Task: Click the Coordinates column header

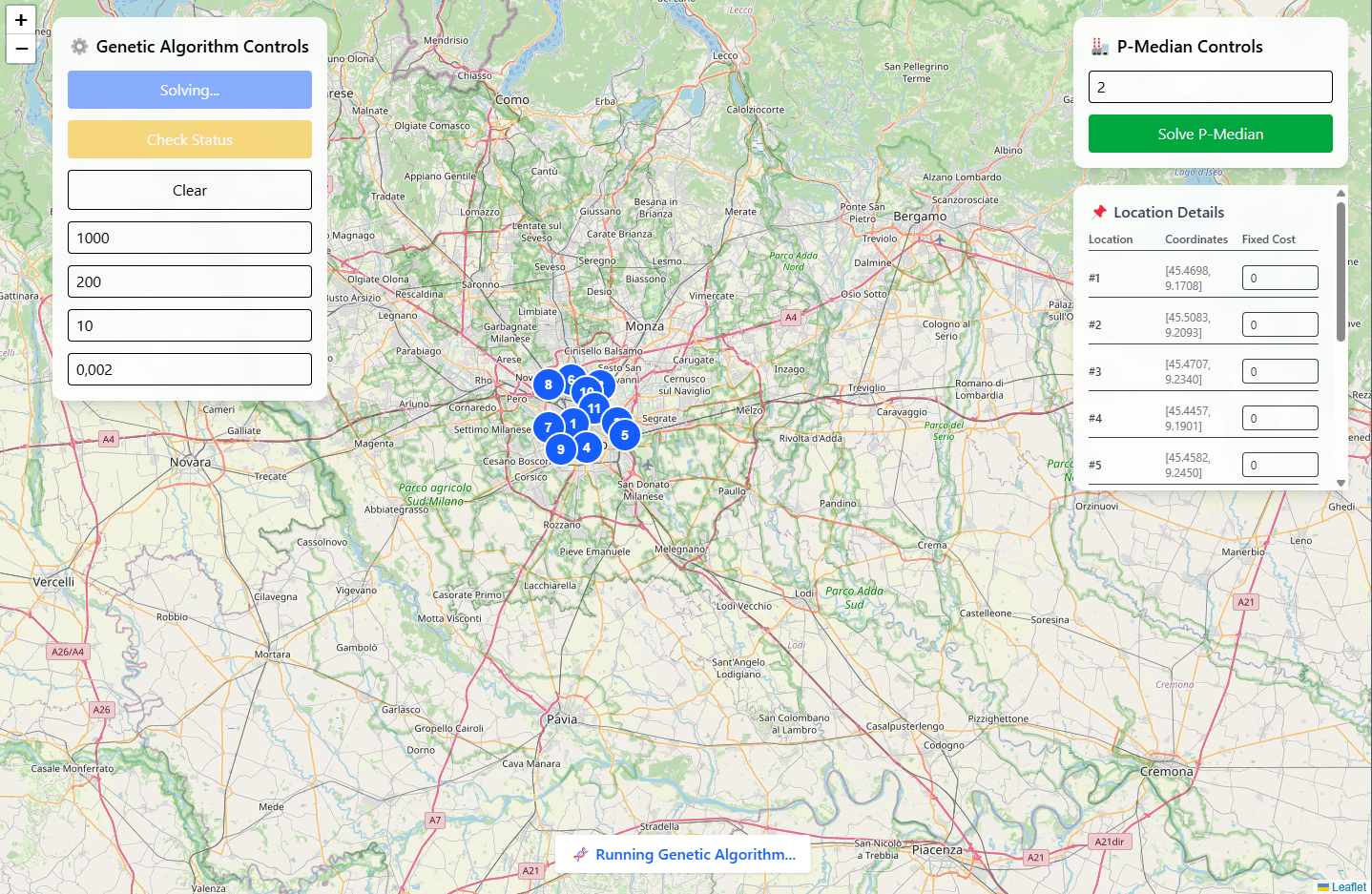Action: pos(1196,239)
